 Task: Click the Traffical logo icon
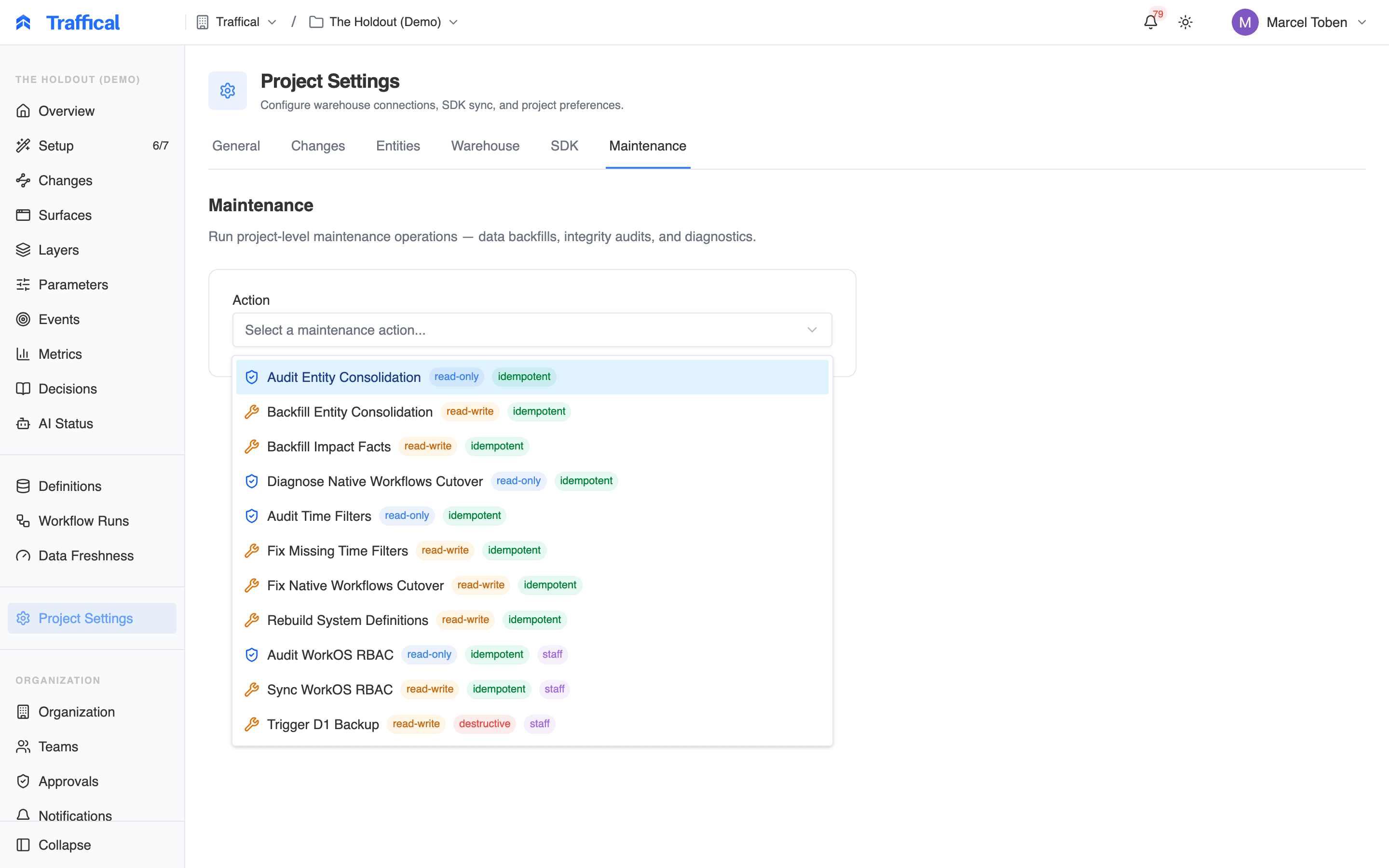tap(23, 22)
